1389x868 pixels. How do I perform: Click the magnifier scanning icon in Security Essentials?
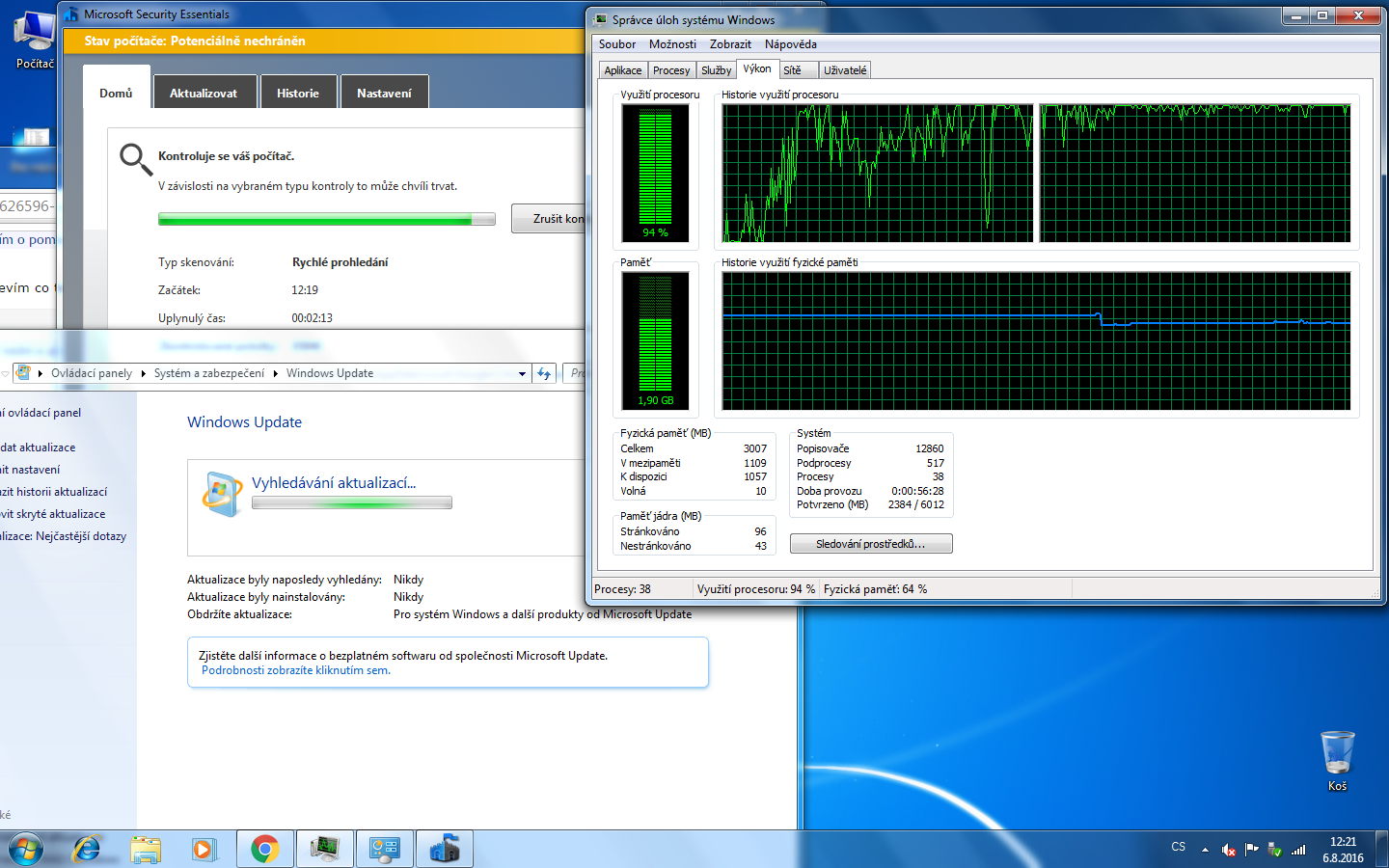coord(135,159)
